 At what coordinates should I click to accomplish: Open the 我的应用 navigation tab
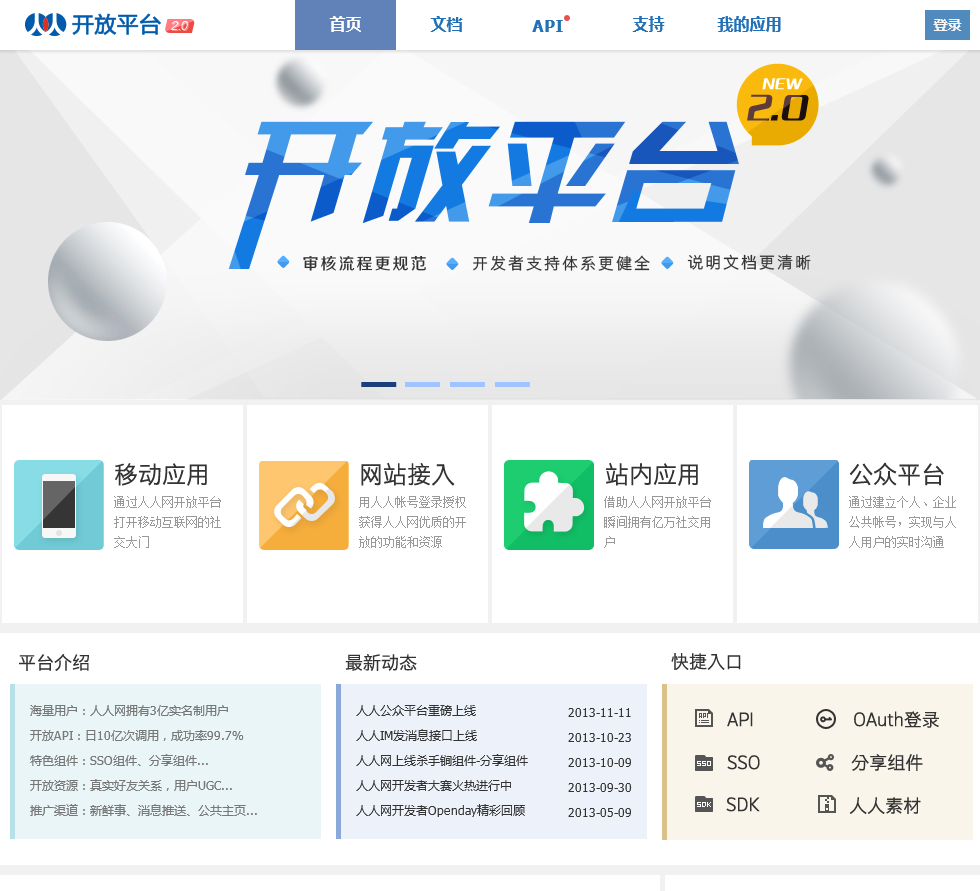pos(749,25)
